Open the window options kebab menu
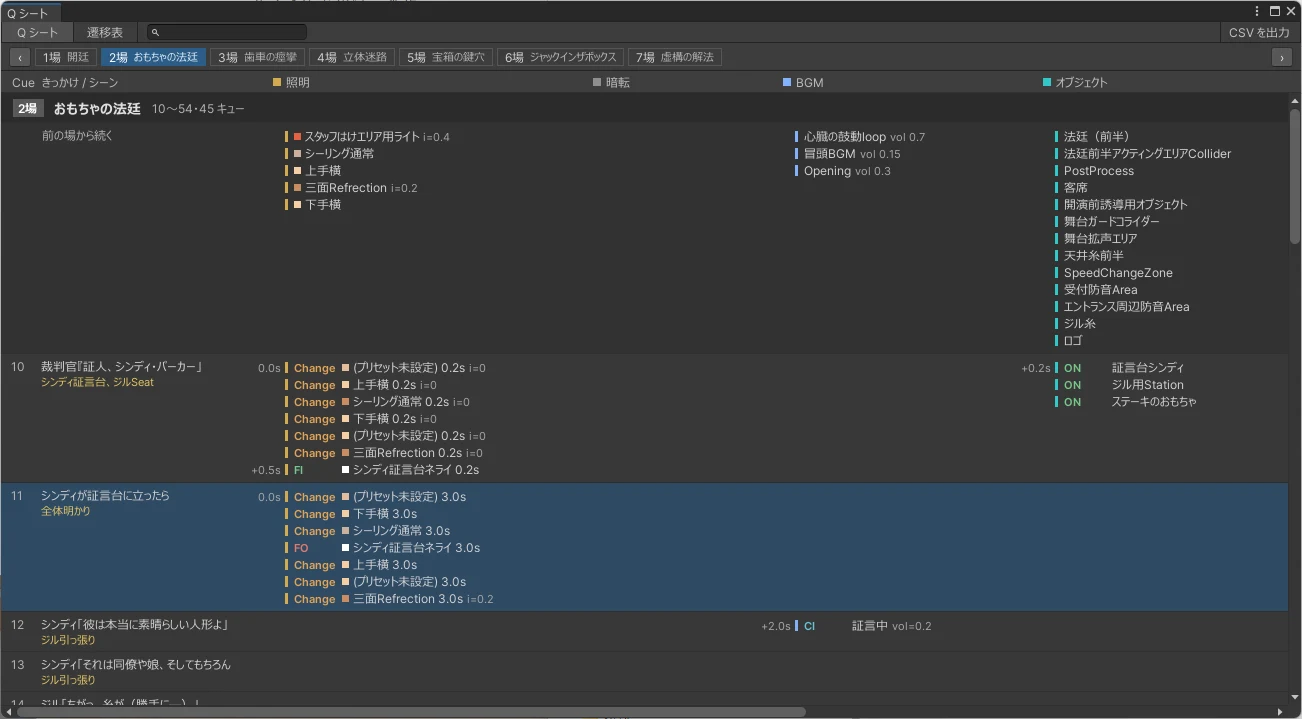 pos(1258,11)
